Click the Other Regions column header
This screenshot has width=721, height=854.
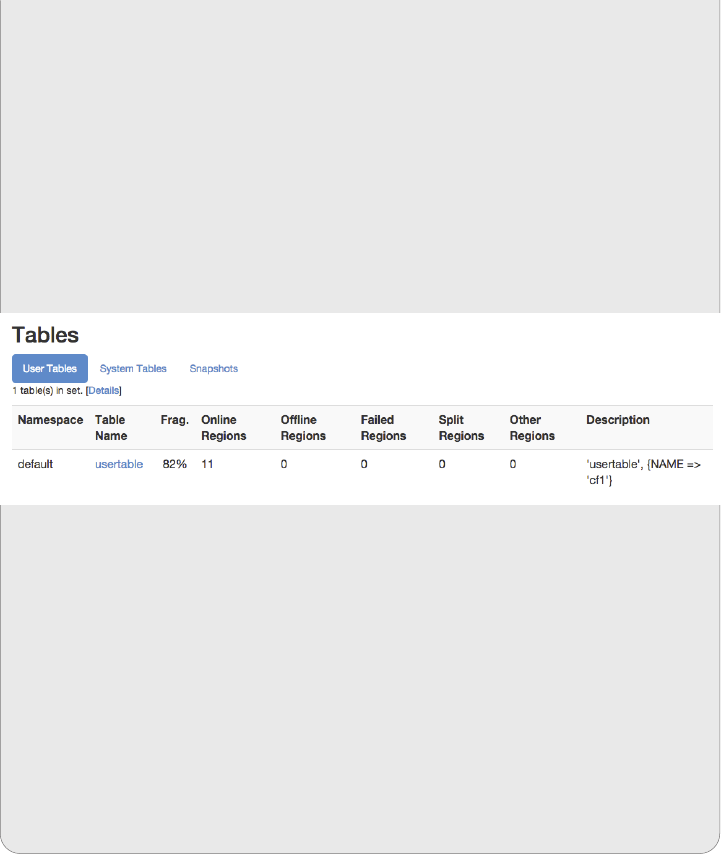pos(532,428)
